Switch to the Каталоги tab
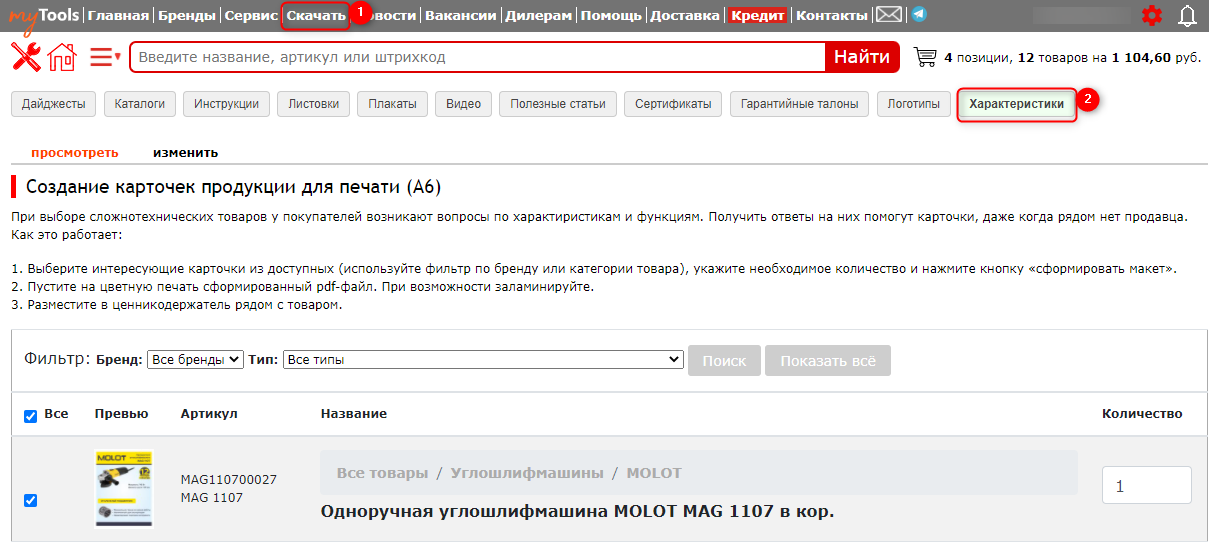The image size is (1209, 542). click(x=140, y=104)
